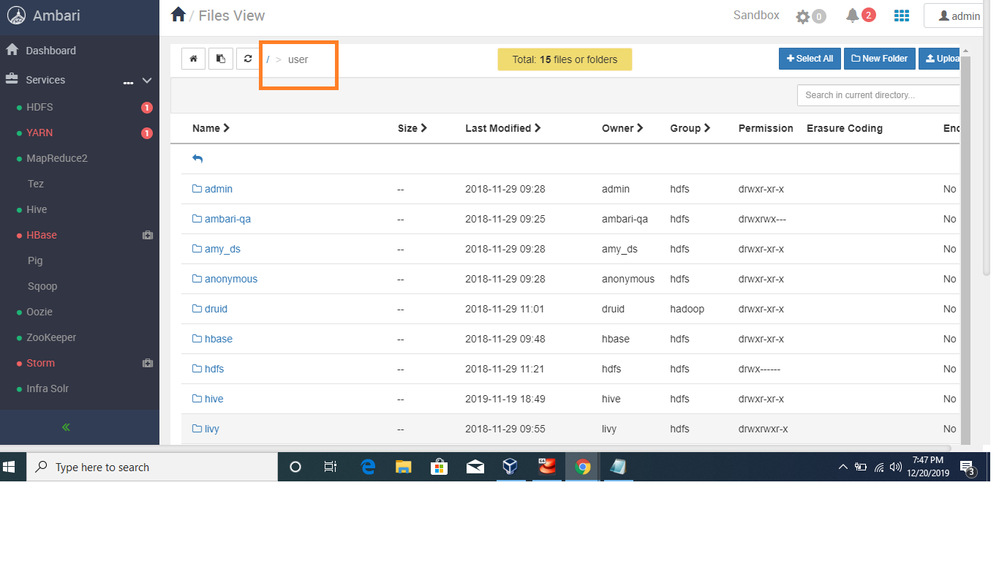Viewport: 999px width, 562px height.
Task: Open the Windows notification center icon
Action: tap(968, 468)
